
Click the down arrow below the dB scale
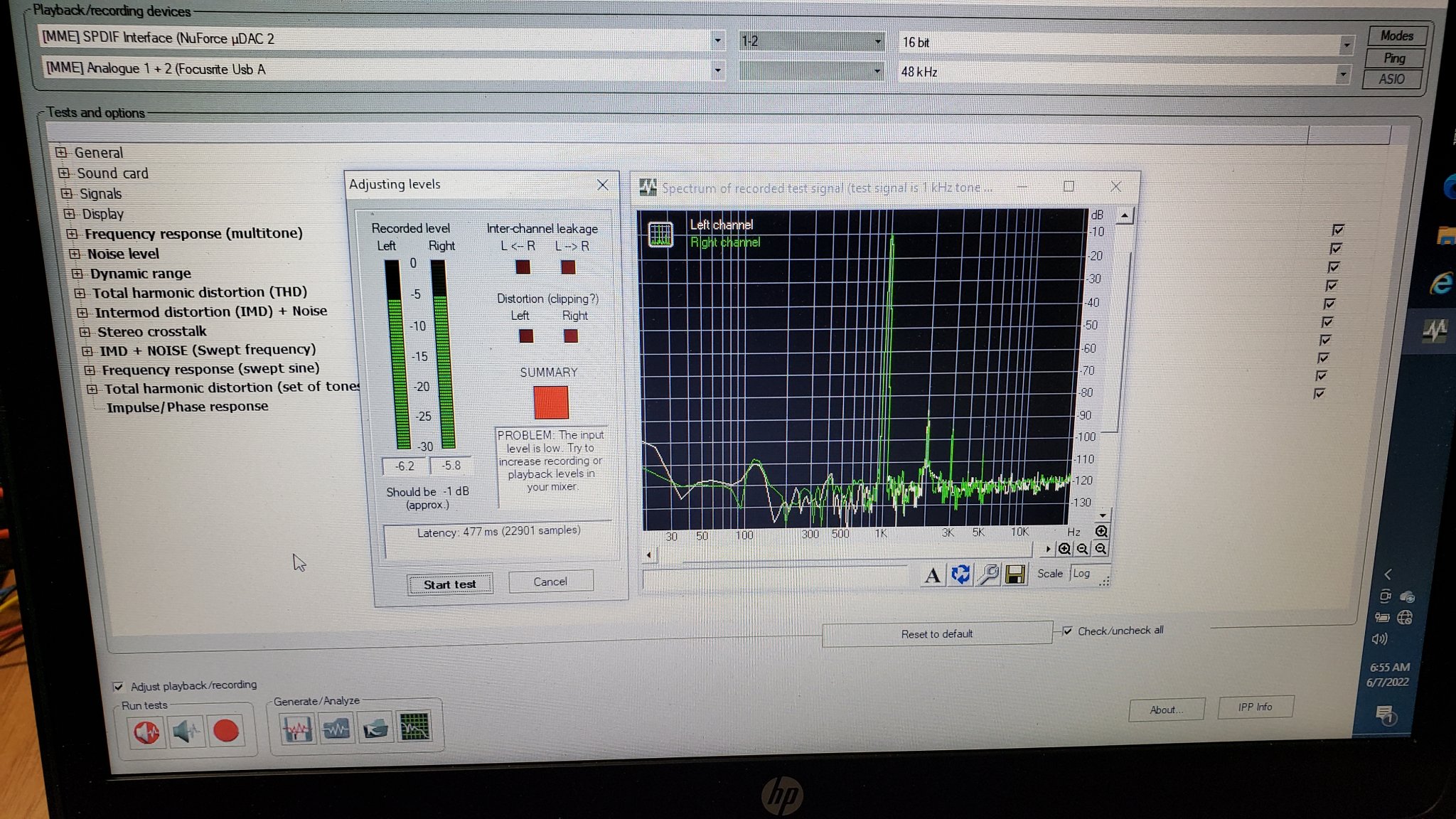(x=1103, y=515)
